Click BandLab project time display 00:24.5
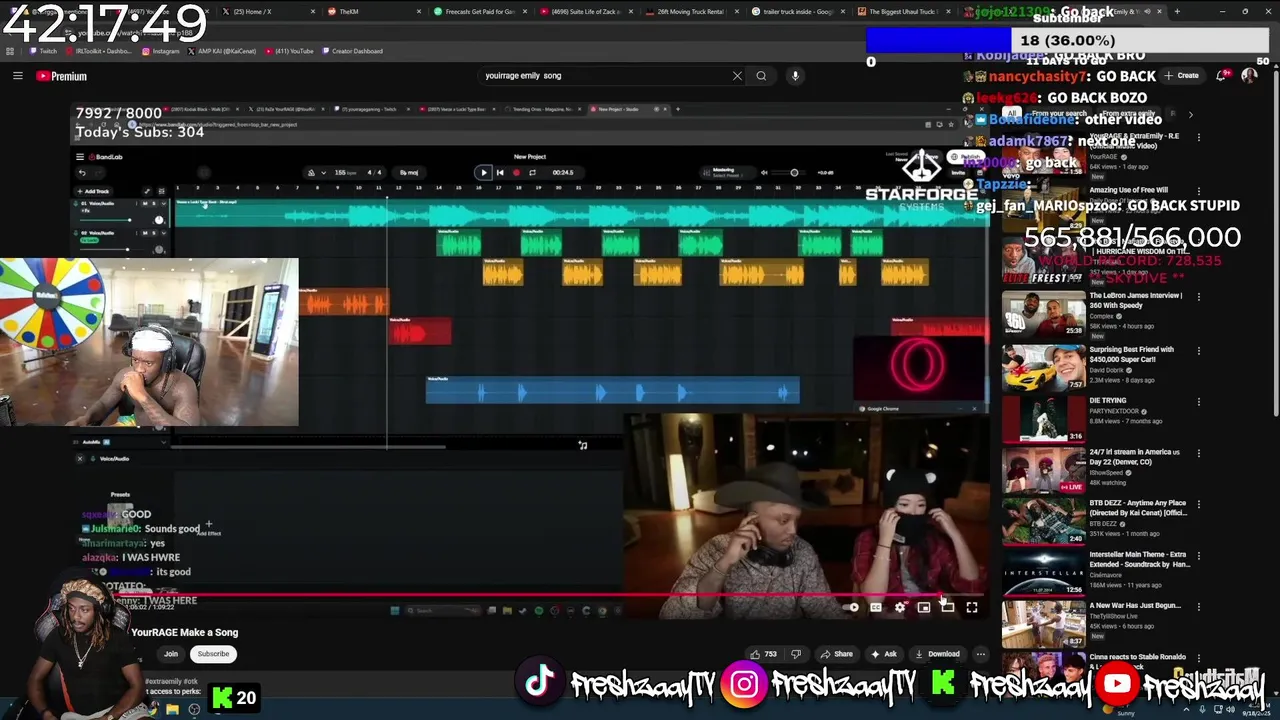Screen dimensions: 1280x720 (x=563, y=172)
